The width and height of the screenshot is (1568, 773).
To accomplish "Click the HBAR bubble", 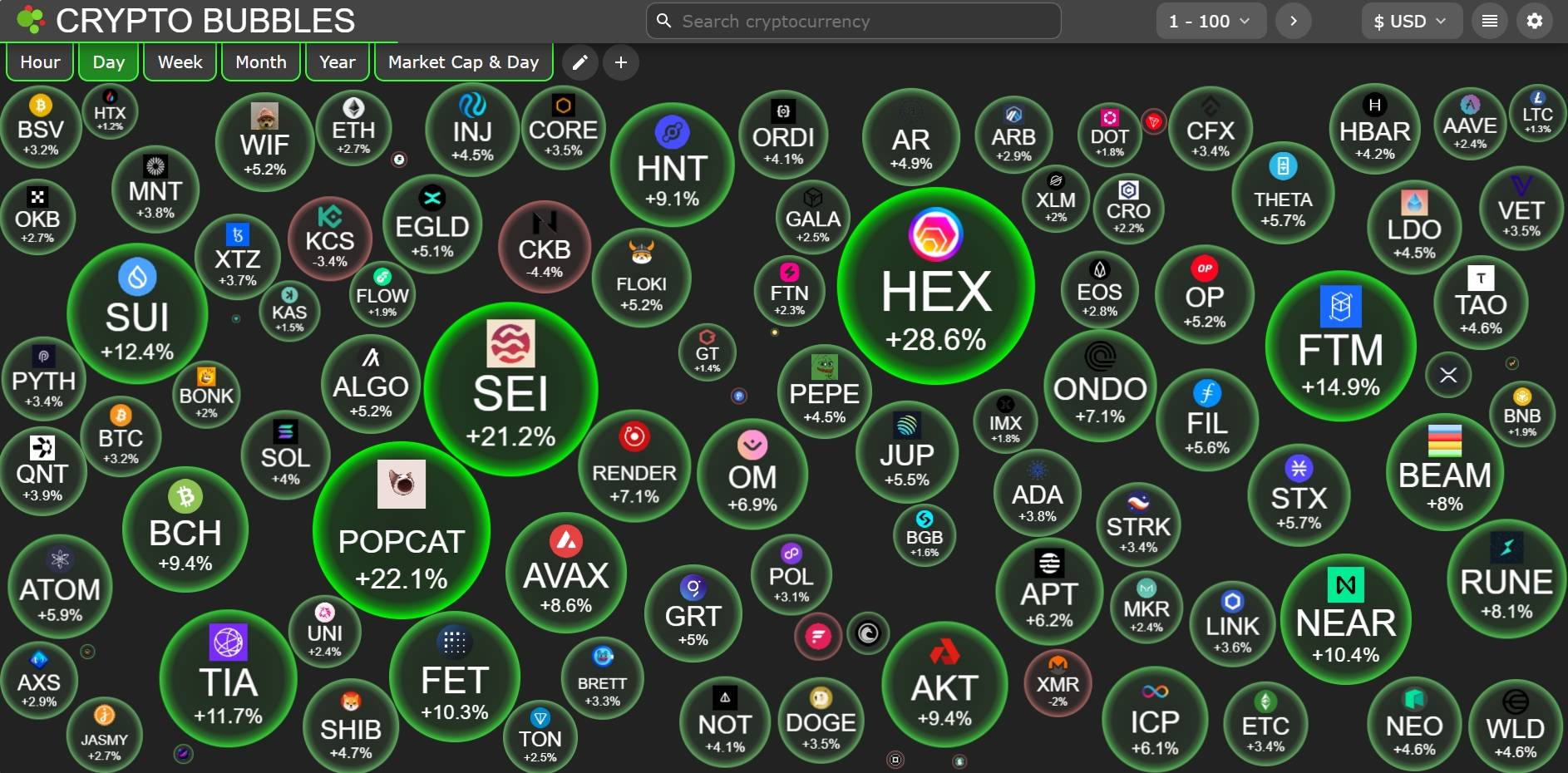I will [1375, 128].
